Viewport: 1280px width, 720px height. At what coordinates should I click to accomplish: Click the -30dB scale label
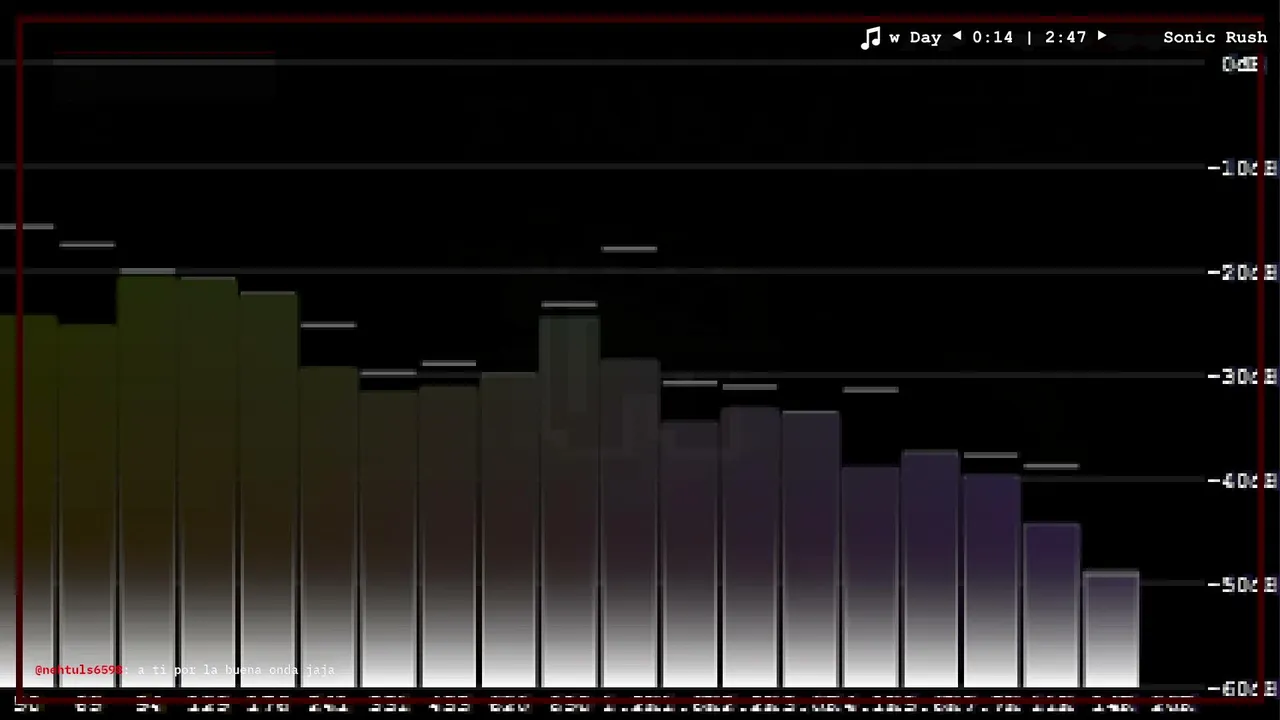pos(1242,376)
